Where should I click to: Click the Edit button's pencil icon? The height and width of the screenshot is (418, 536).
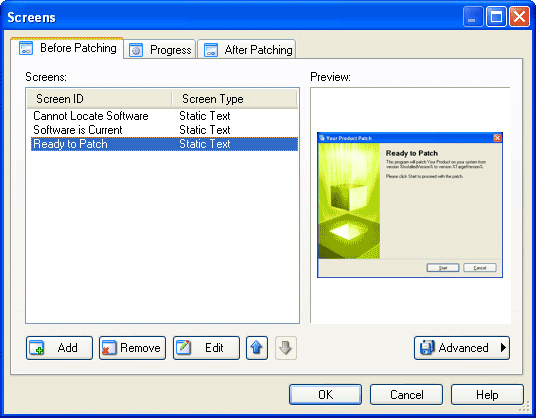(x=184, y=347)
